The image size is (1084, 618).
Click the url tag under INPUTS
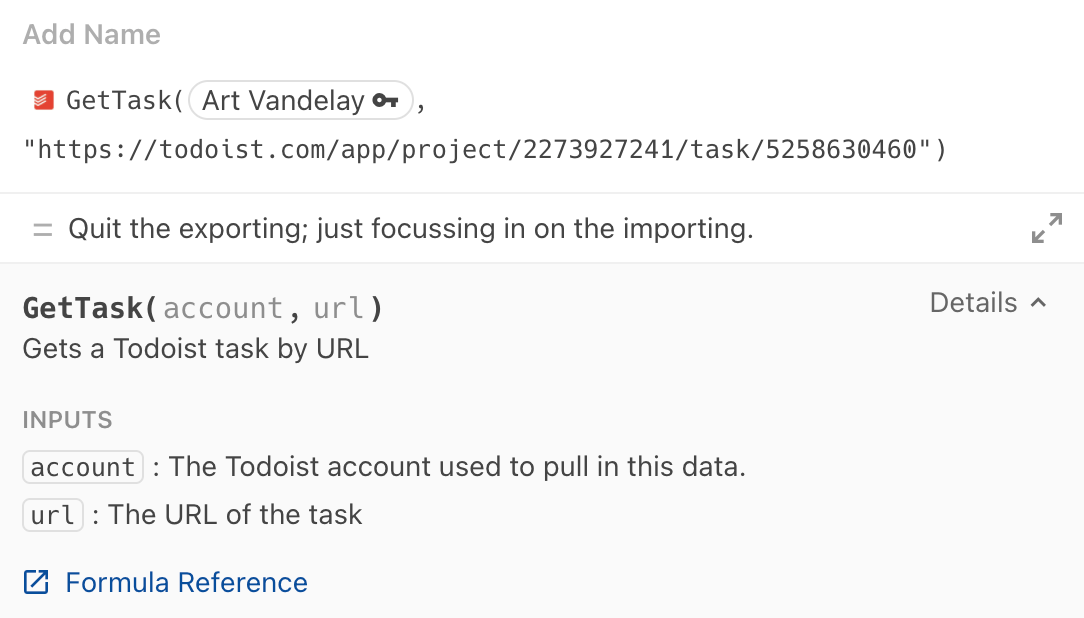click(53, 515)
